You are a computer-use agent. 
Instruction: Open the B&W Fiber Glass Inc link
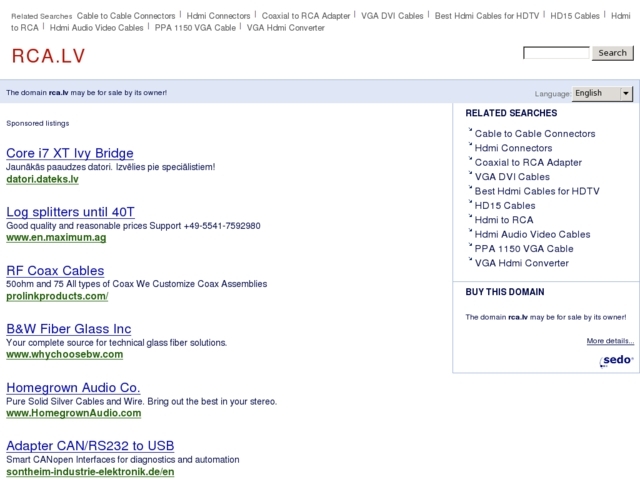click(68, 329)
